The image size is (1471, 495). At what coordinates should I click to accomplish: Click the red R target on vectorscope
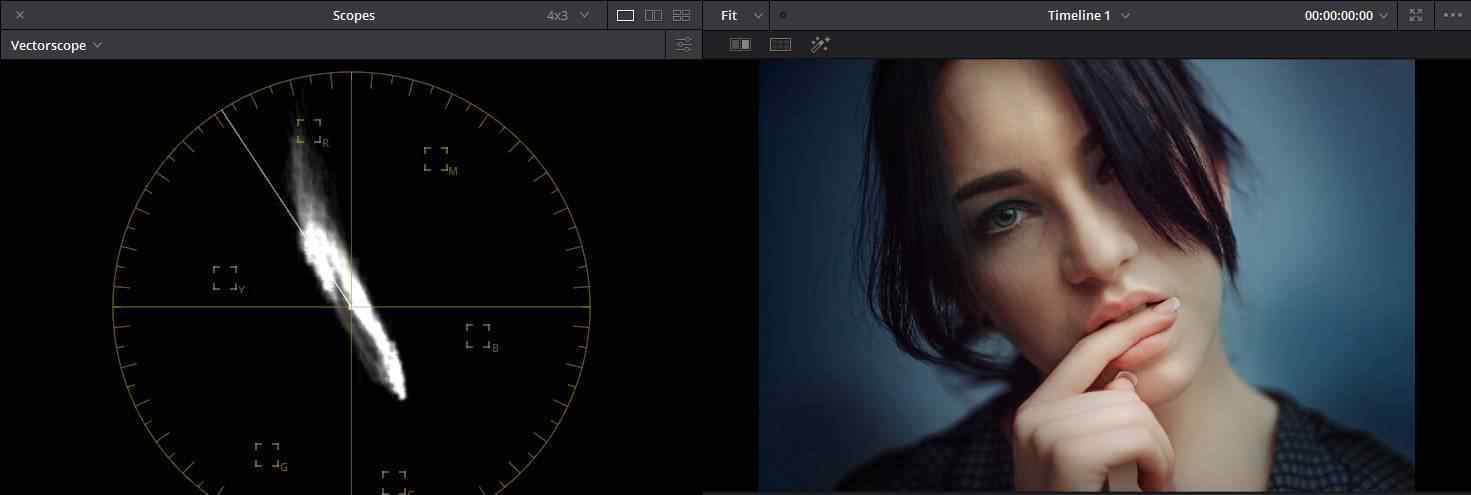[x=309, y=131]
